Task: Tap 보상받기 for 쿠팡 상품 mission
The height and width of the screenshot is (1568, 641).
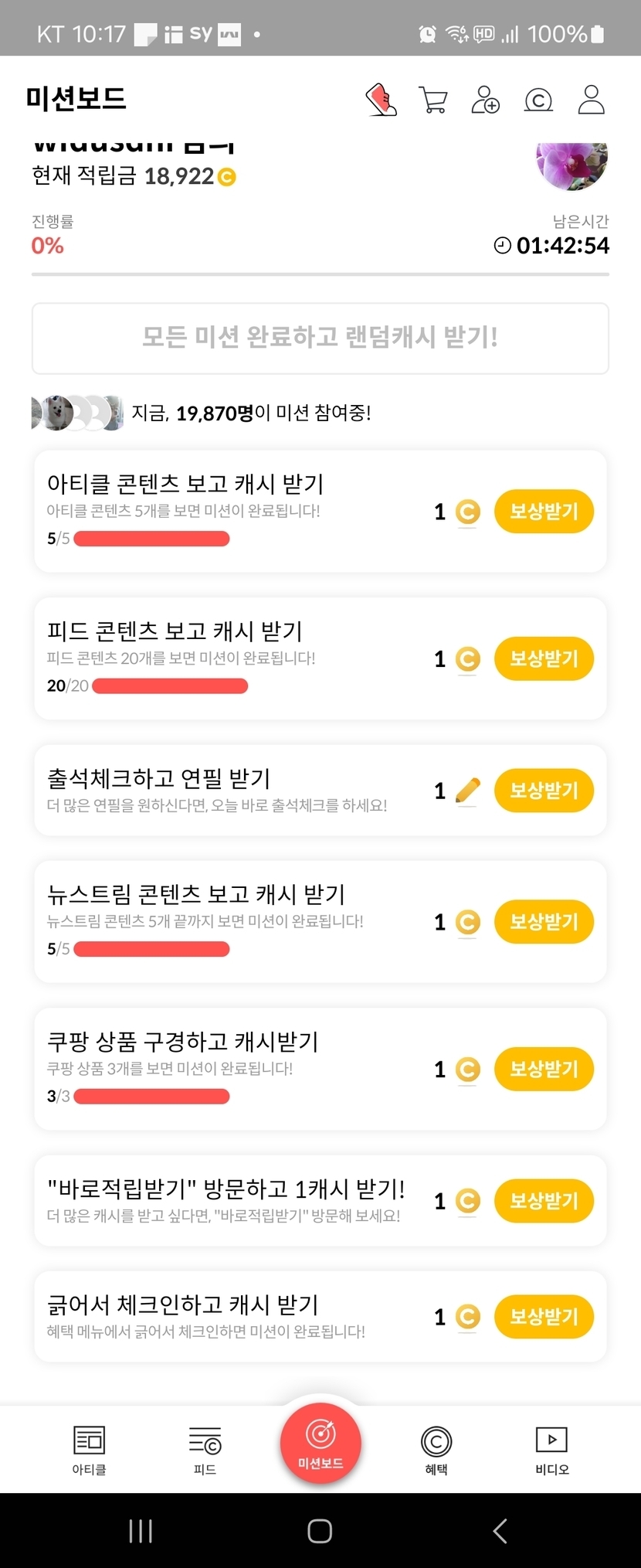Action: coord(544,1069)
